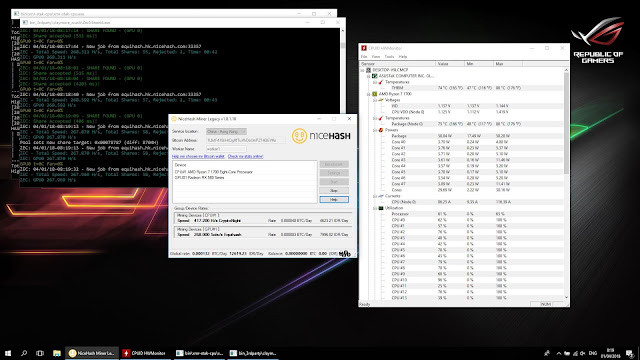Screen dimensions: 640x360
Task: Collapse the Voltages group
Action: coord(375,100)
